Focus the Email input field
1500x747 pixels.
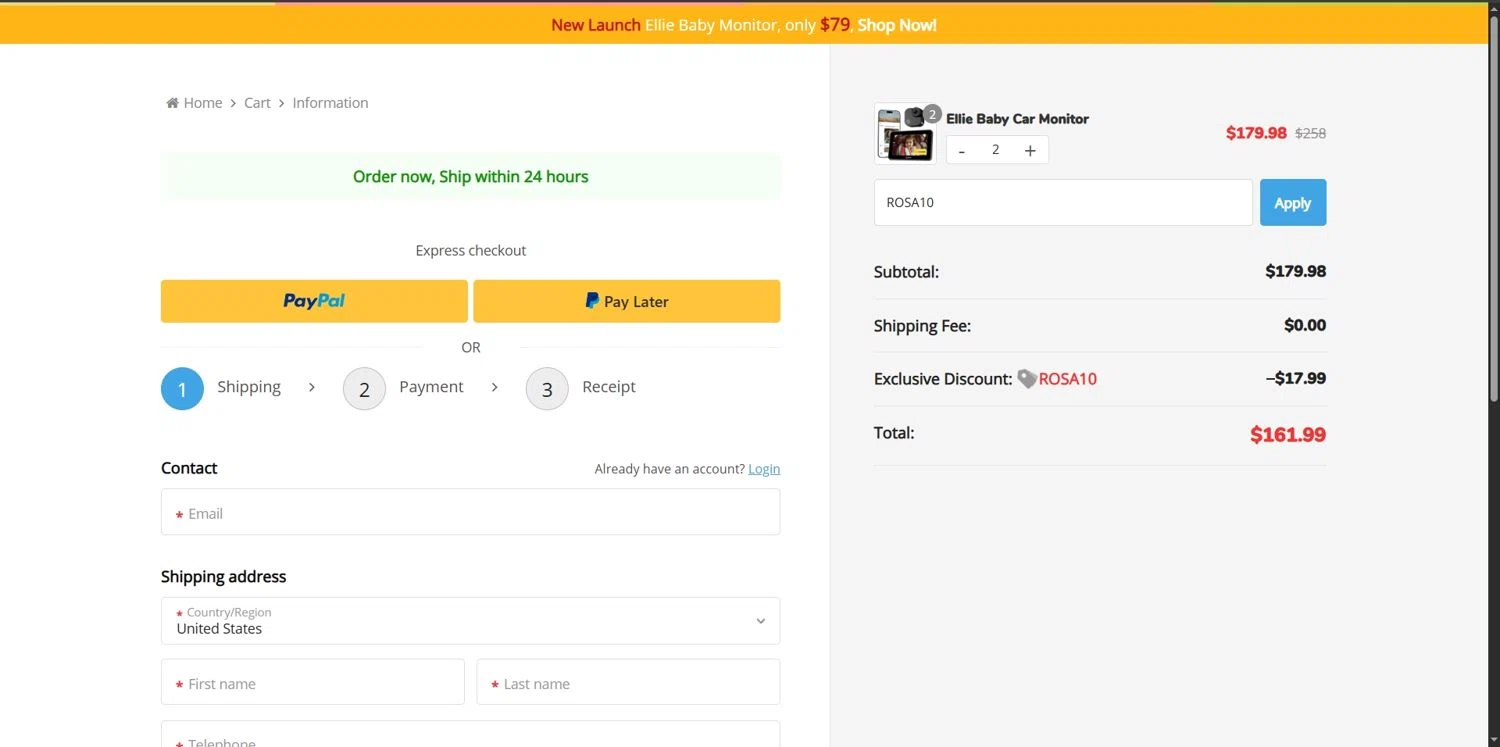pos(470,512)
